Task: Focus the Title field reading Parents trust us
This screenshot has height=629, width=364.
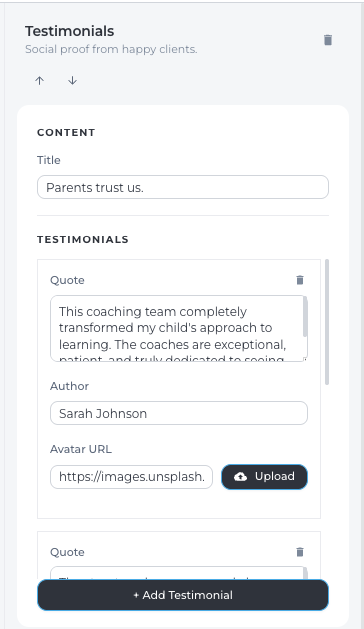Action: (x=183, y=187)
